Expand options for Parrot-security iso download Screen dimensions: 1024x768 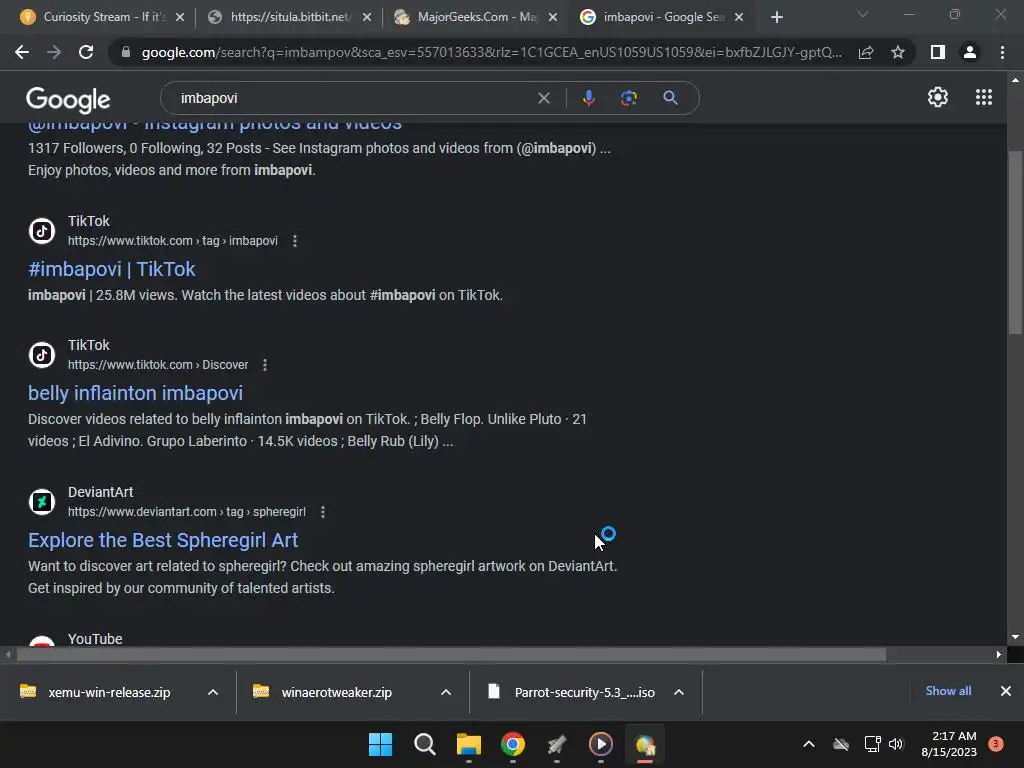click(679, 692)
